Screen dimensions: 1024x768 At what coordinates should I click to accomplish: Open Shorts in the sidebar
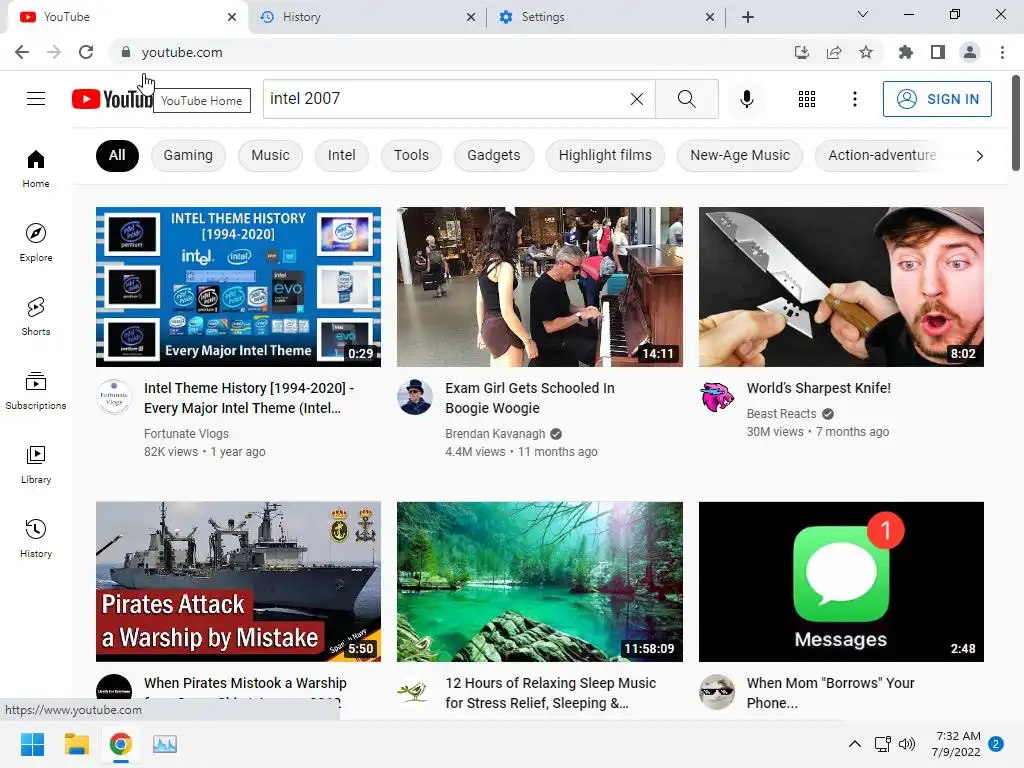[36, 316]
